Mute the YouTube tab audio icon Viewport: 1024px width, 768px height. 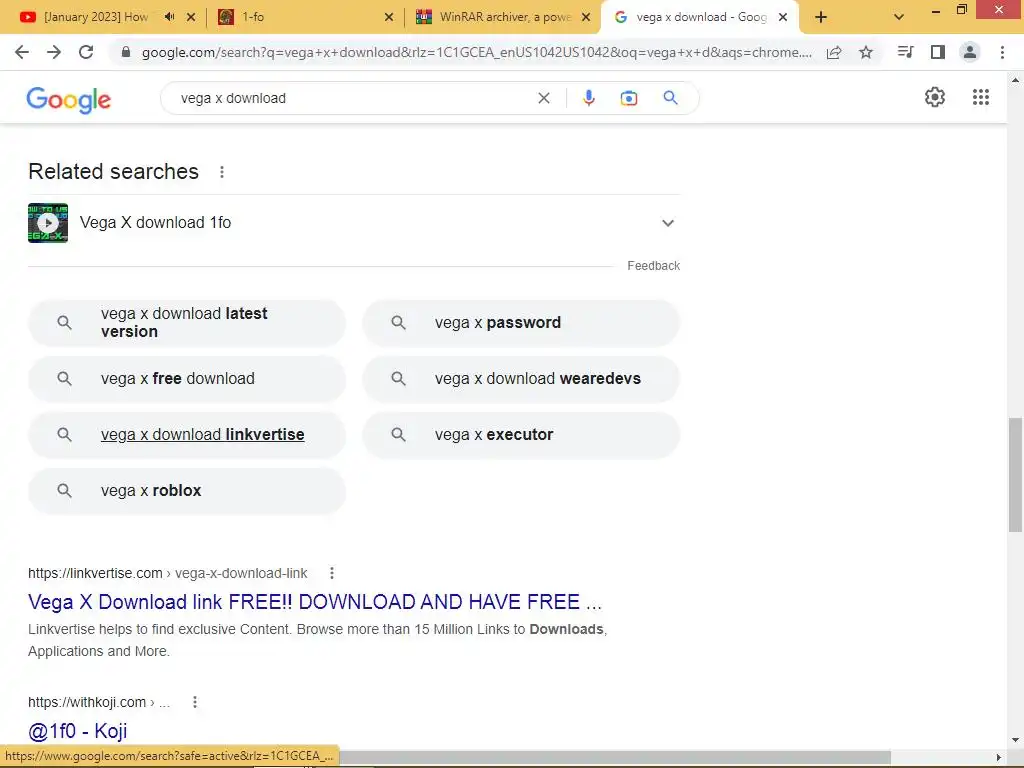[x=170, y=17]
